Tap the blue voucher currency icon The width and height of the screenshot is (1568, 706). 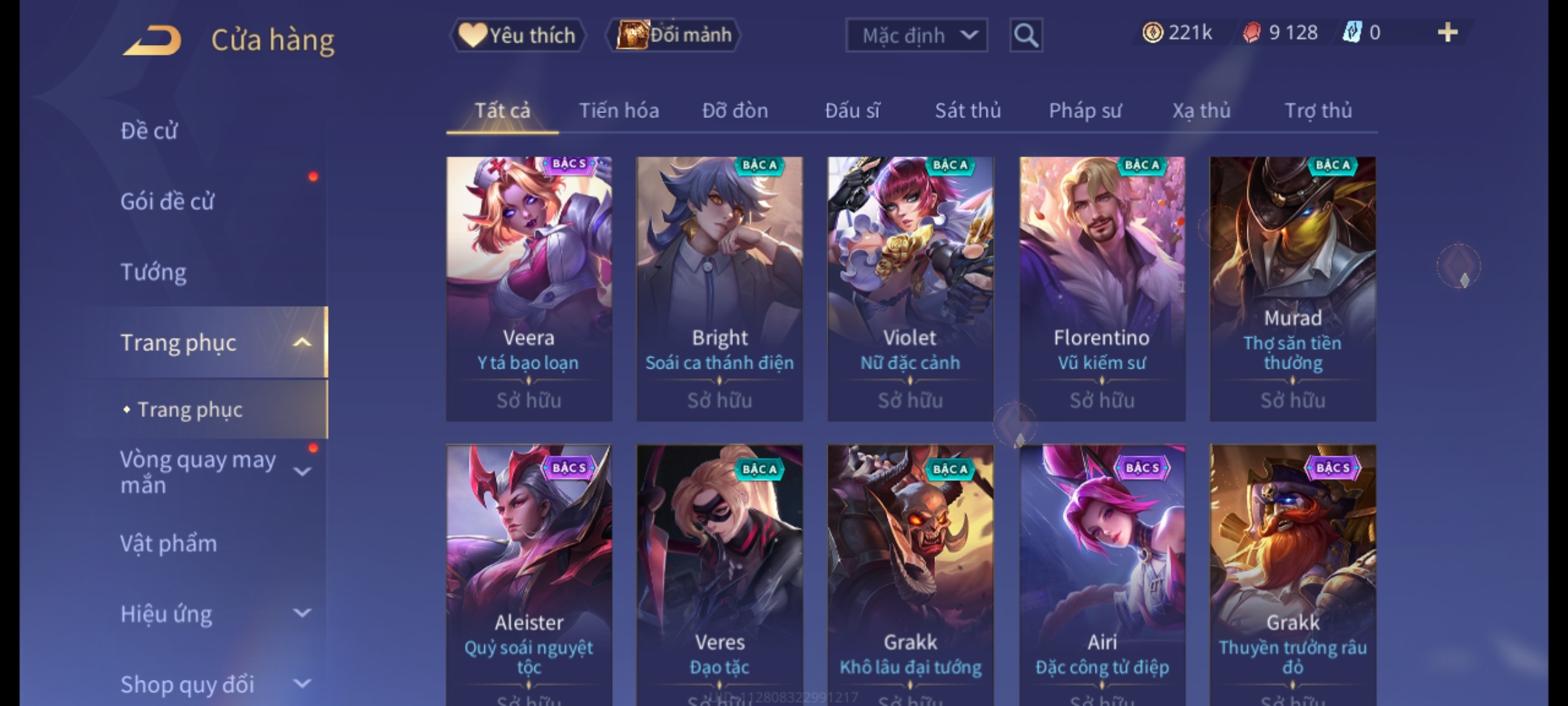point(1352,33)
